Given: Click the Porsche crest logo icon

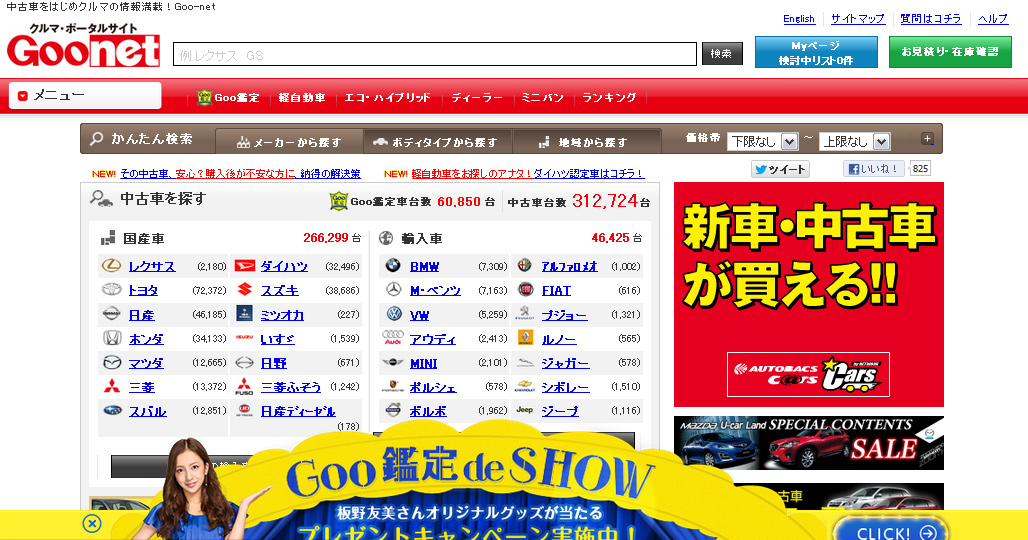Looking at the screenshot, I should (393, 387).
